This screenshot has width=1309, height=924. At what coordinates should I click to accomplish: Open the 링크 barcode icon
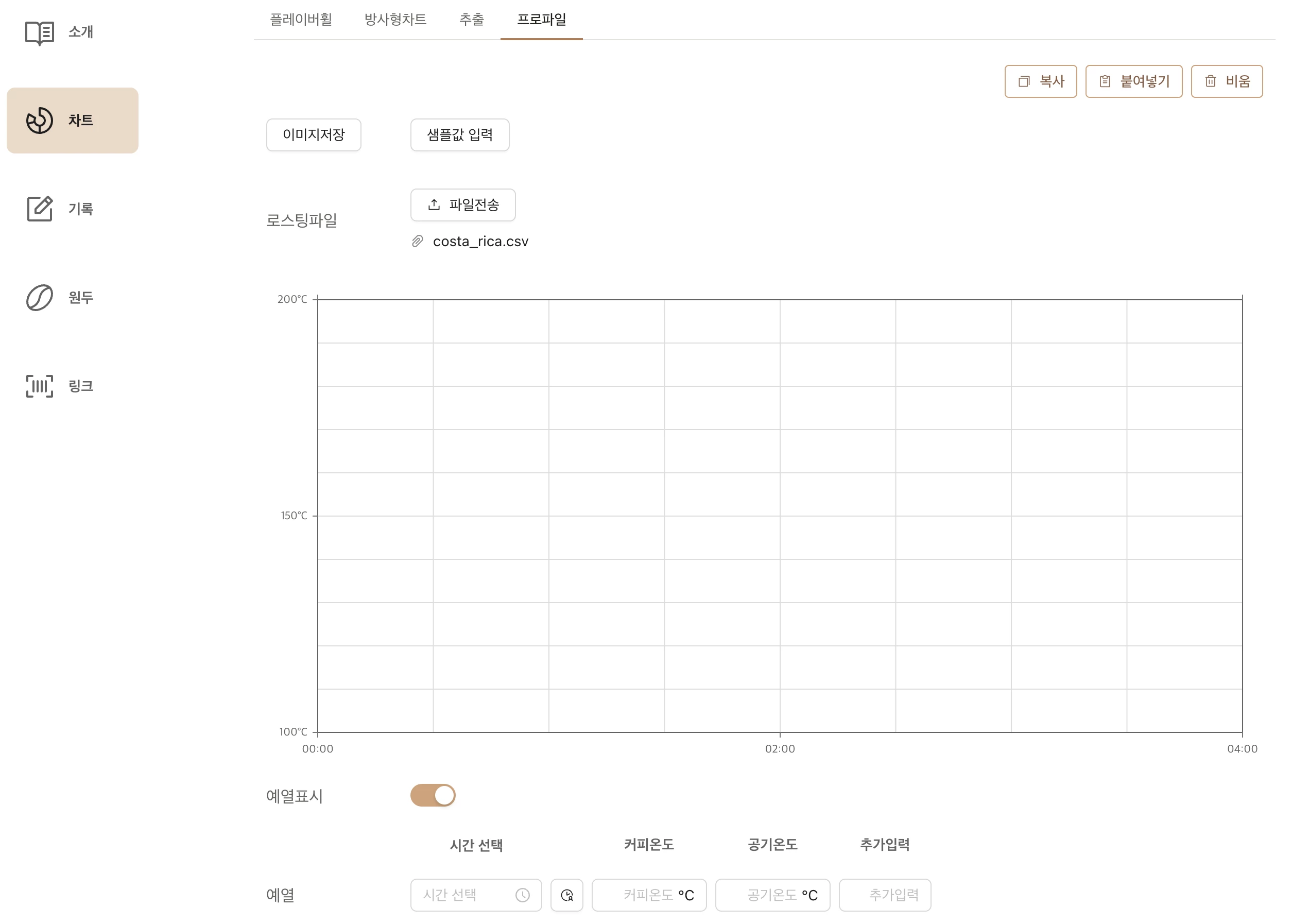click(39, 386)
